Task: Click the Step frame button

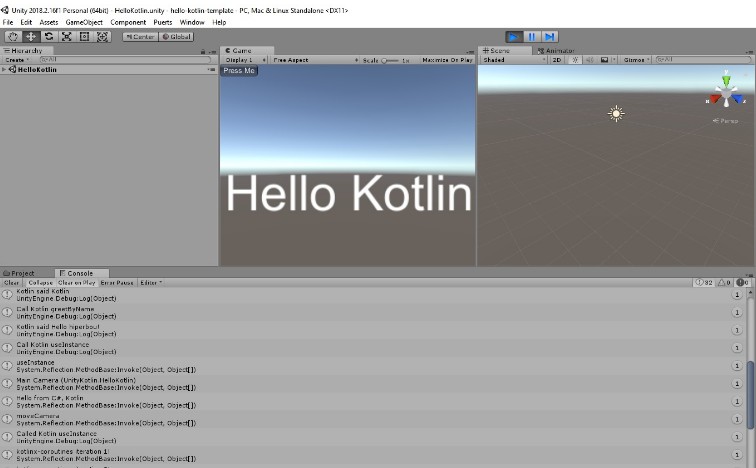Action: coord(550,37)
